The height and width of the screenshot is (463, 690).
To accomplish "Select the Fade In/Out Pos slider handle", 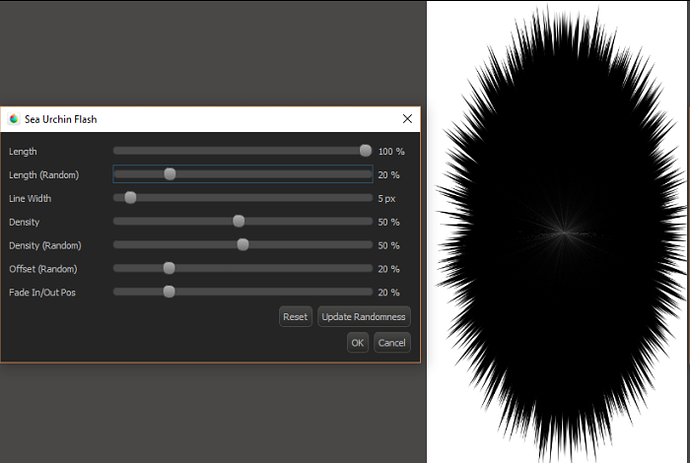I will (169, 292).
